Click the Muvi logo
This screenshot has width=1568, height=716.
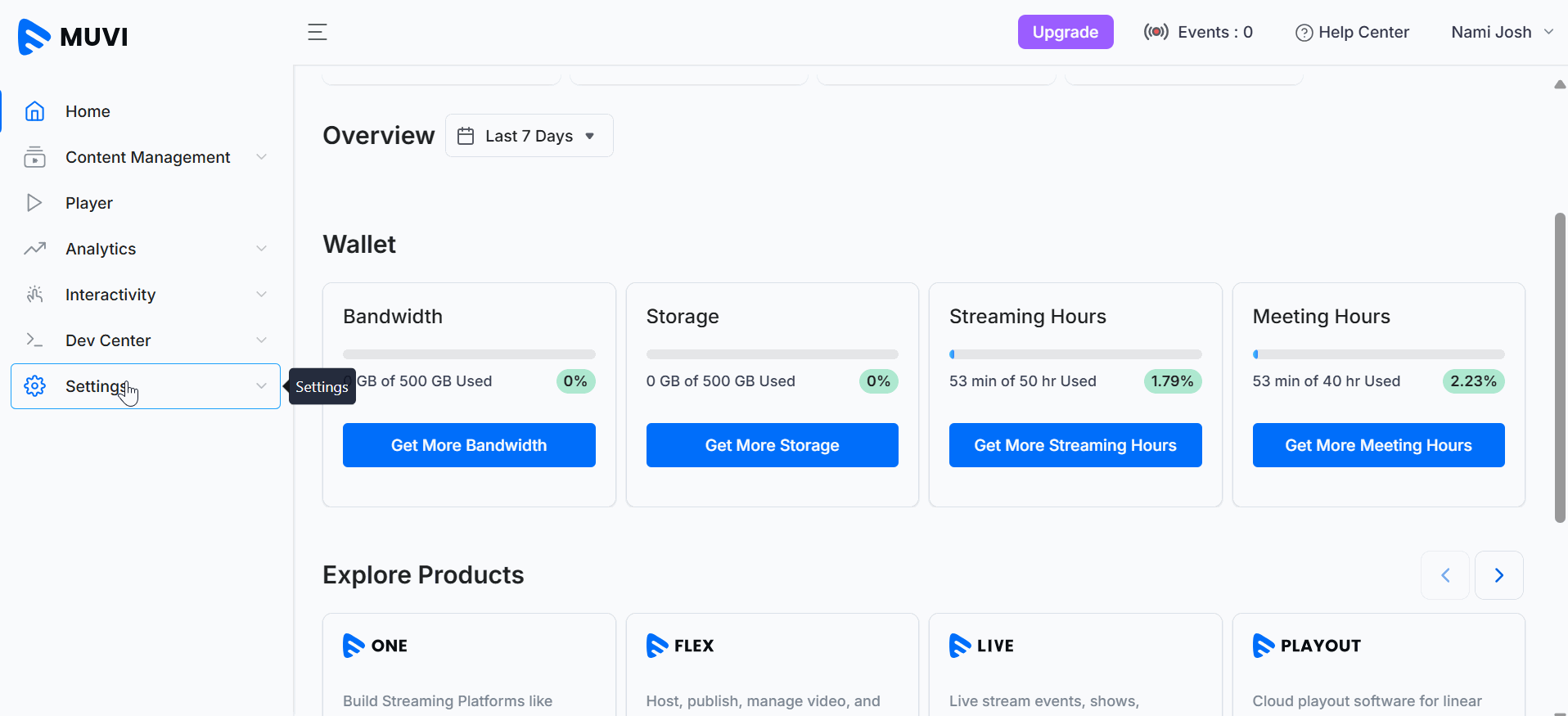point(73,37)
